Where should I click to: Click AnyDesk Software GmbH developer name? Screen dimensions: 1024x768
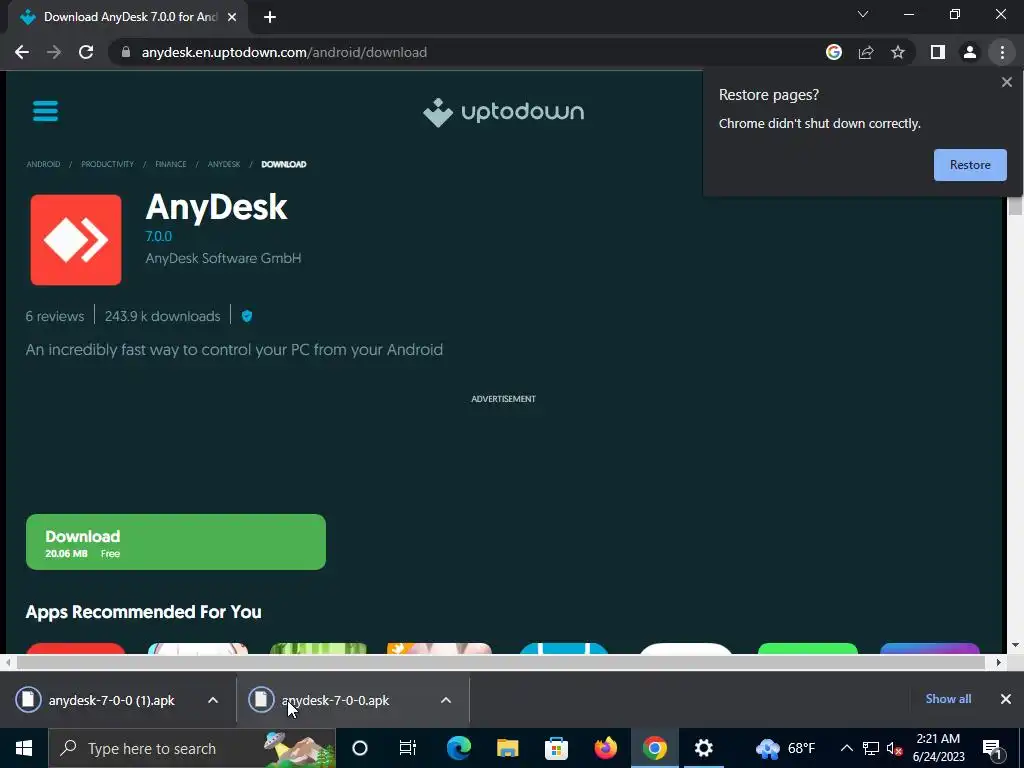tap(223, 258)
